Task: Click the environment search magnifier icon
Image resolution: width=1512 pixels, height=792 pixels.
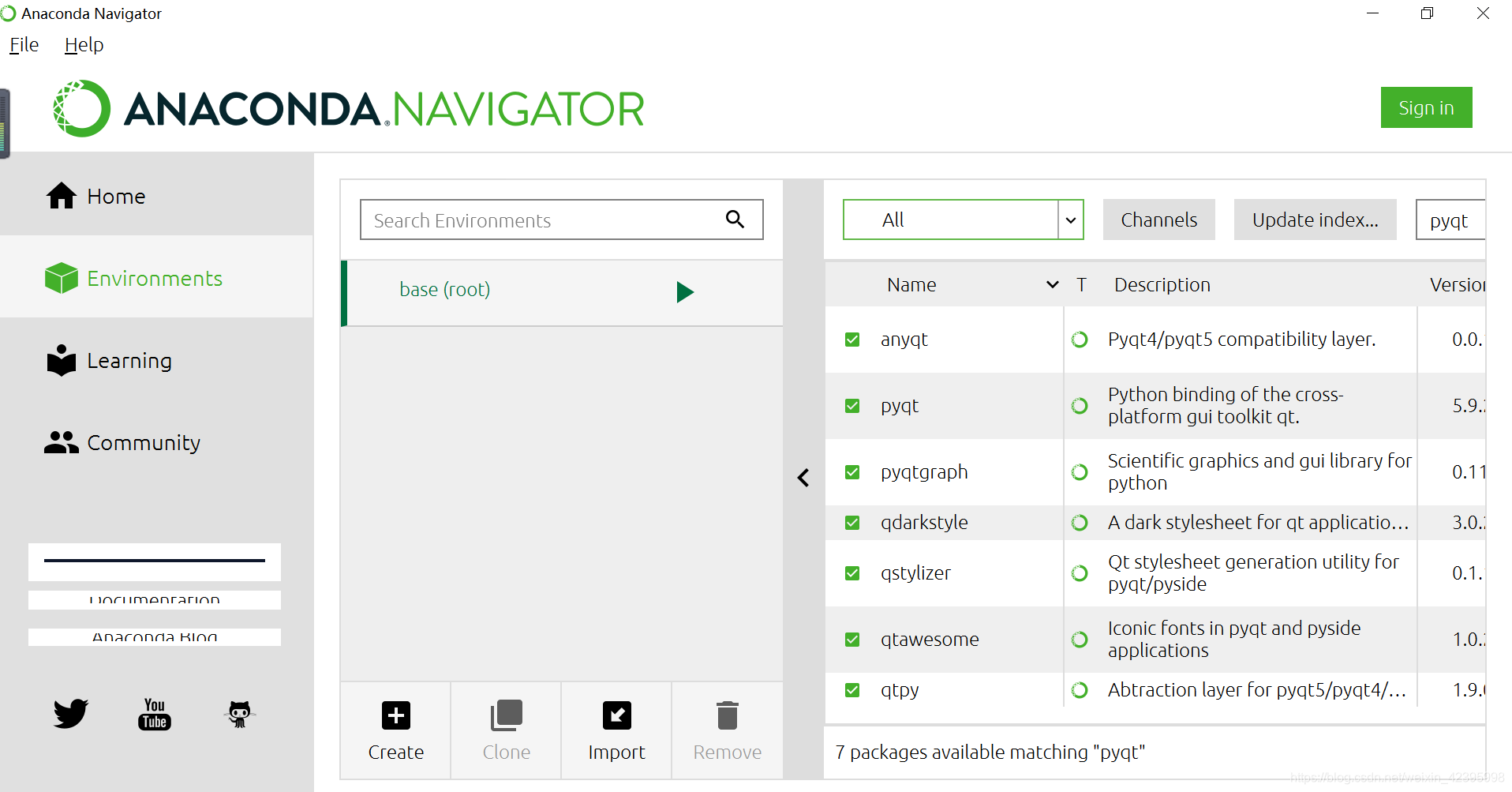Action: point(735,219)
